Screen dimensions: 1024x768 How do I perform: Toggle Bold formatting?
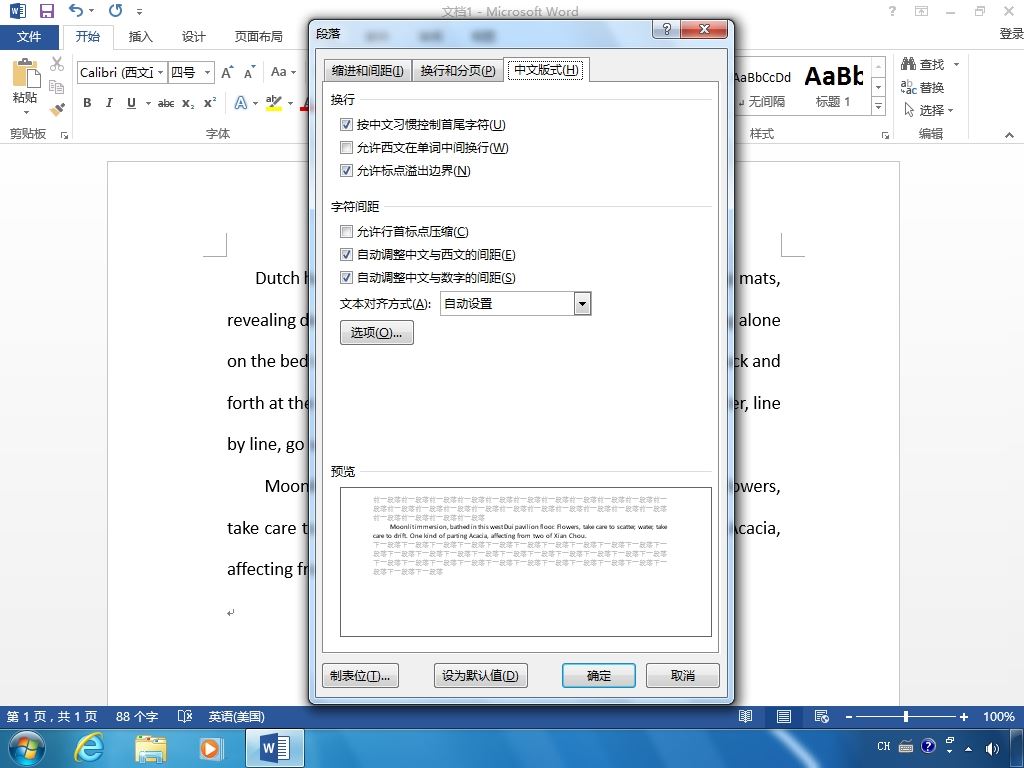(87, 103)
